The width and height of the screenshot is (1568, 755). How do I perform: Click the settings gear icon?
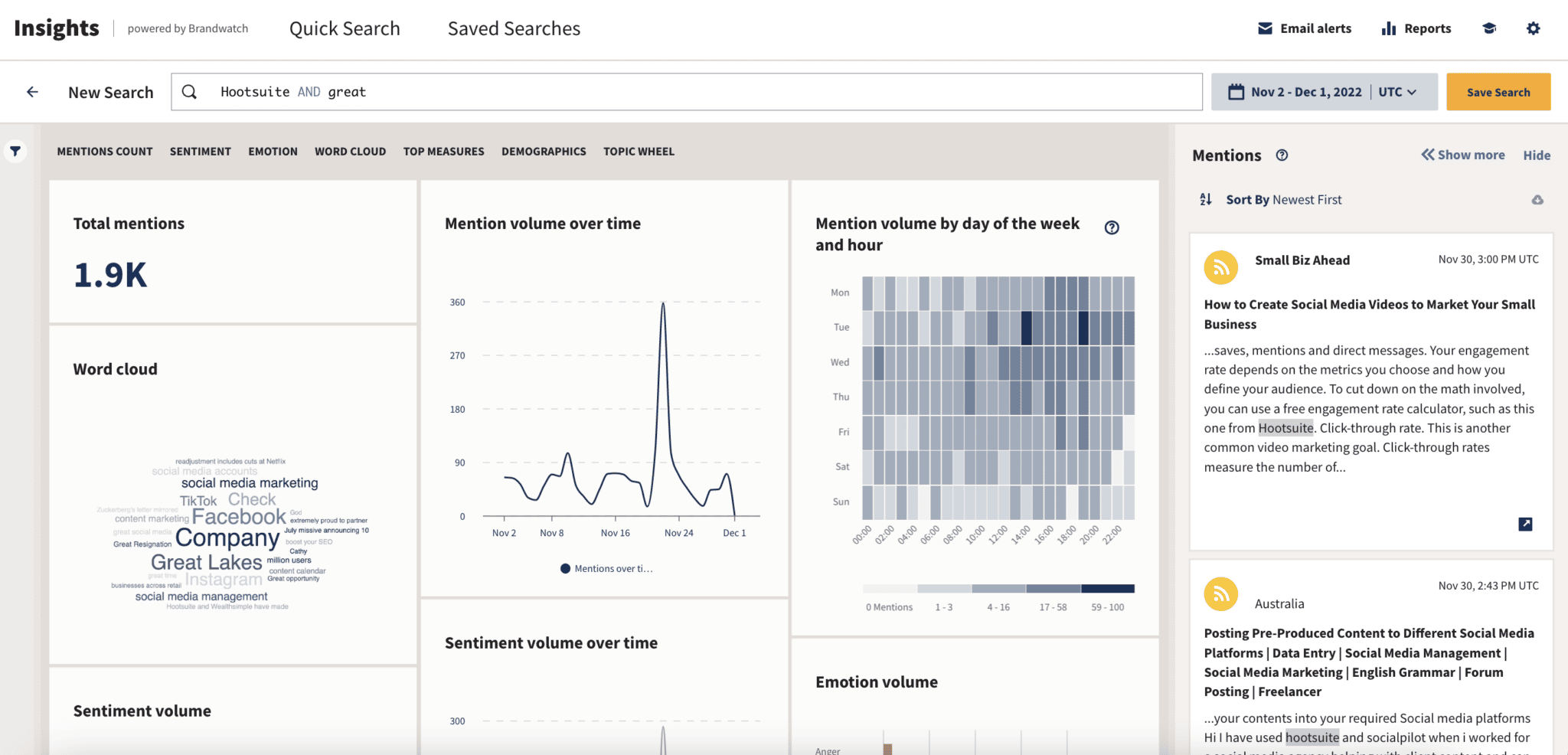(1534, 28)
